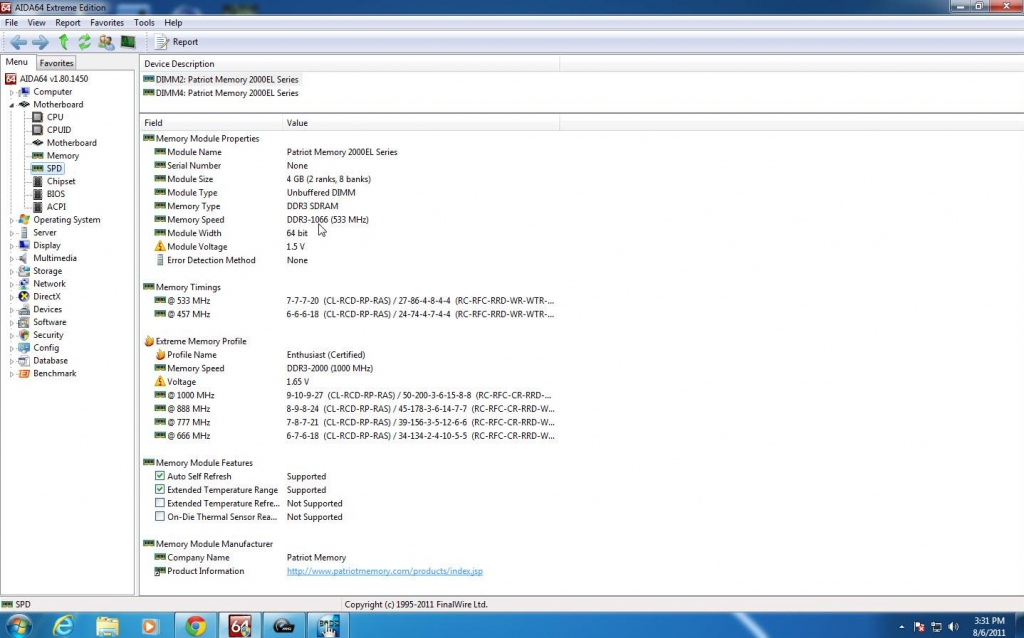This screenshot has width=1024, height=638.
Task: Click the Back arrow toolbar icon
Action: (x=18, y=42)
